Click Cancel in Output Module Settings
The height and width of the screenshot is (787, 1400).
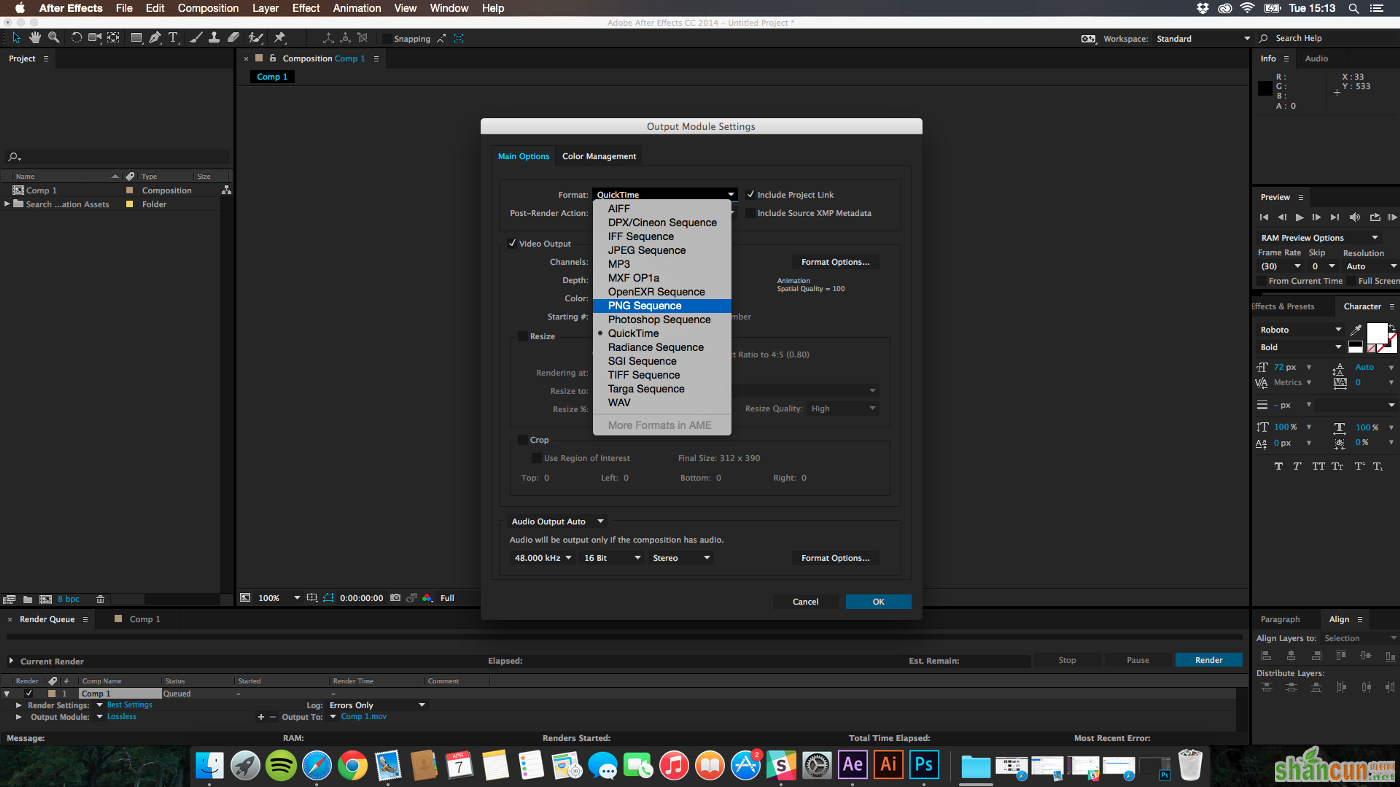pos(805,602)
